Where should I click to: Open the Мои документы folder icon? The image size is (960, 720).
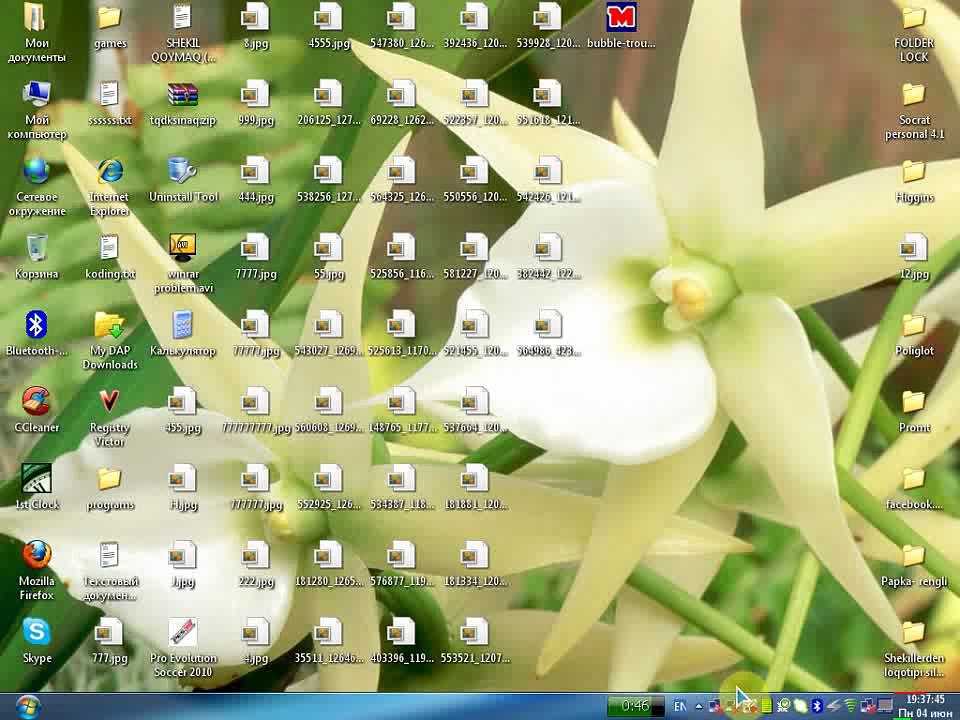point(37,18)
